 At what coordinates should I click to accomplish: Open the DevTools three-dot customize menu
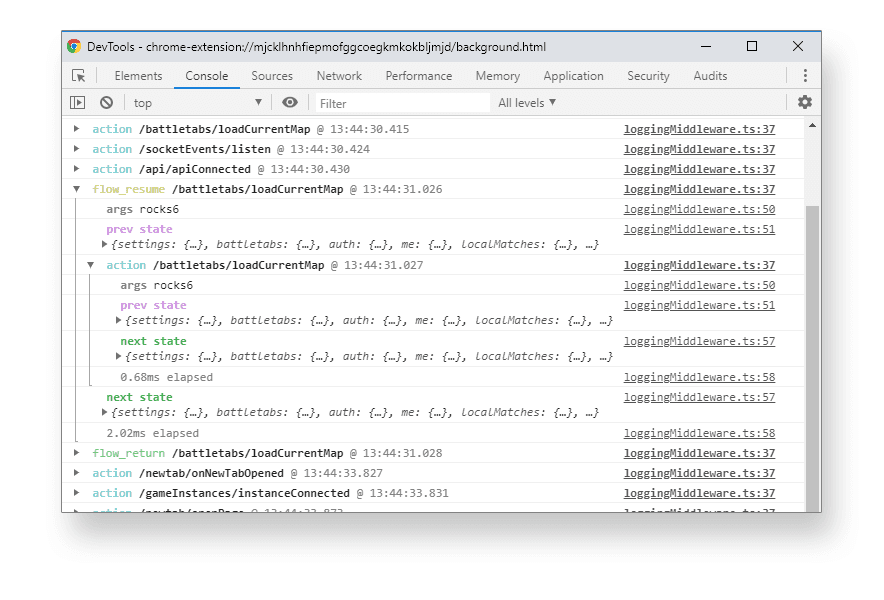pos(805,76)
